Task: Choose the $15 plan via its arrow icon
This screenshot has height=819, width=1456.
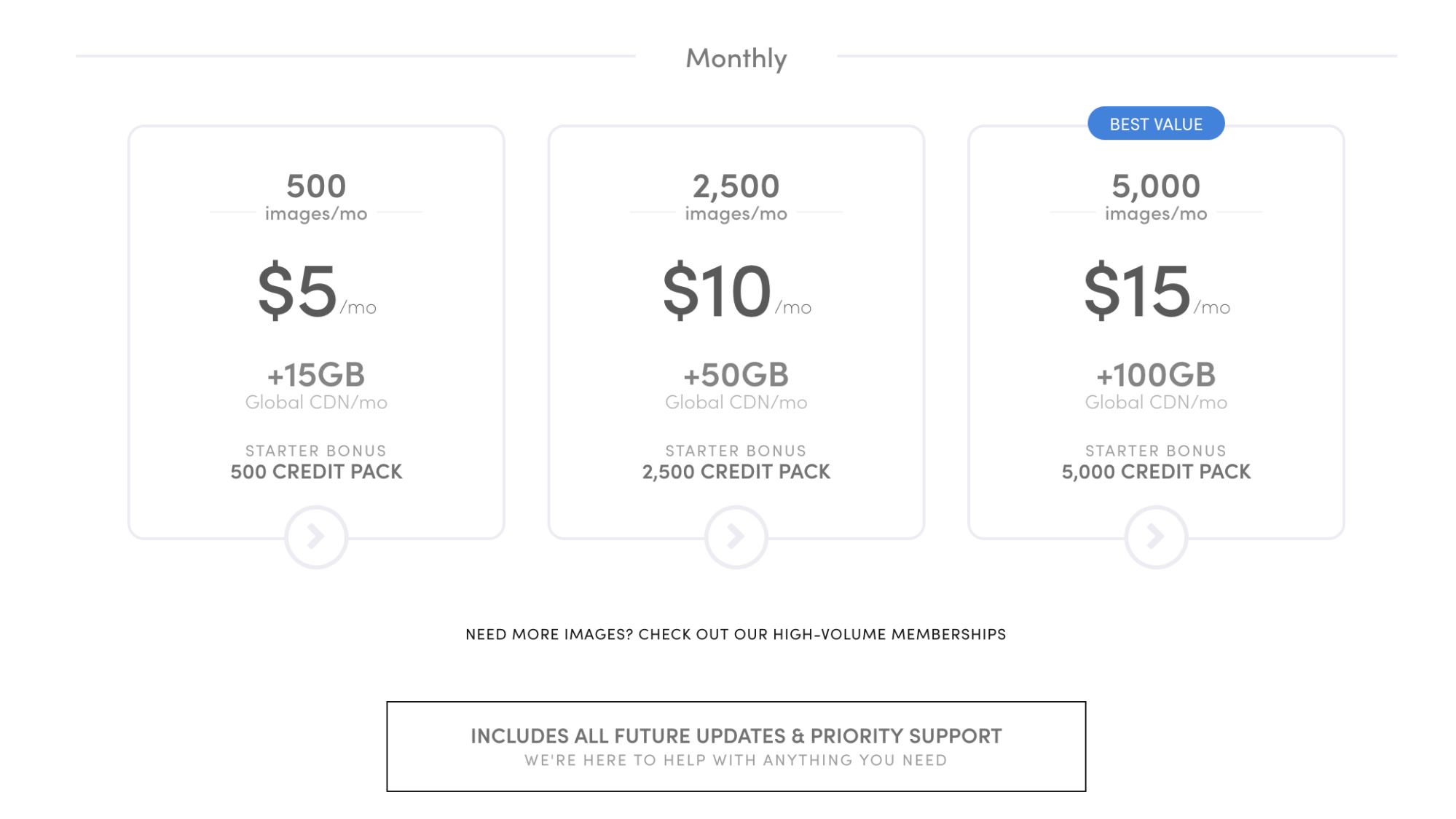Action: pos(1156,537)
